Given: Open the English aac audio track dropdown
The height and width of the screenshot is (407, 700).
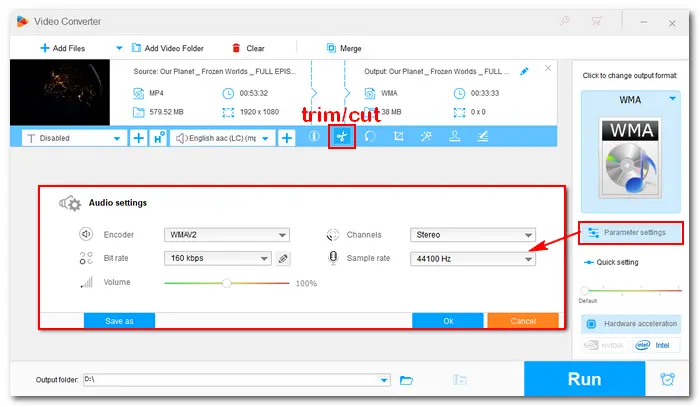Looking at the screenshot, I should [x=222, y=138].
